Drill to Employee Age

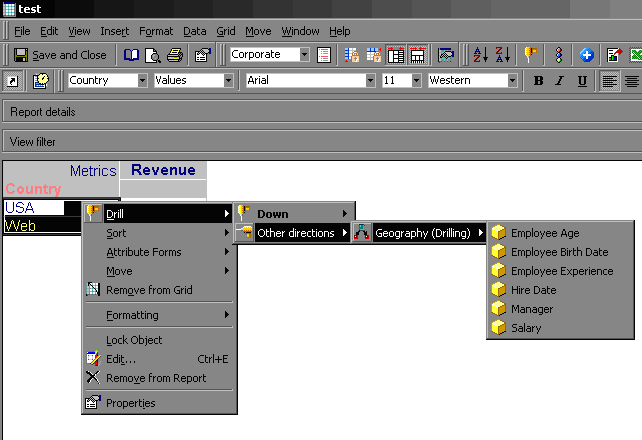[560, 233]
